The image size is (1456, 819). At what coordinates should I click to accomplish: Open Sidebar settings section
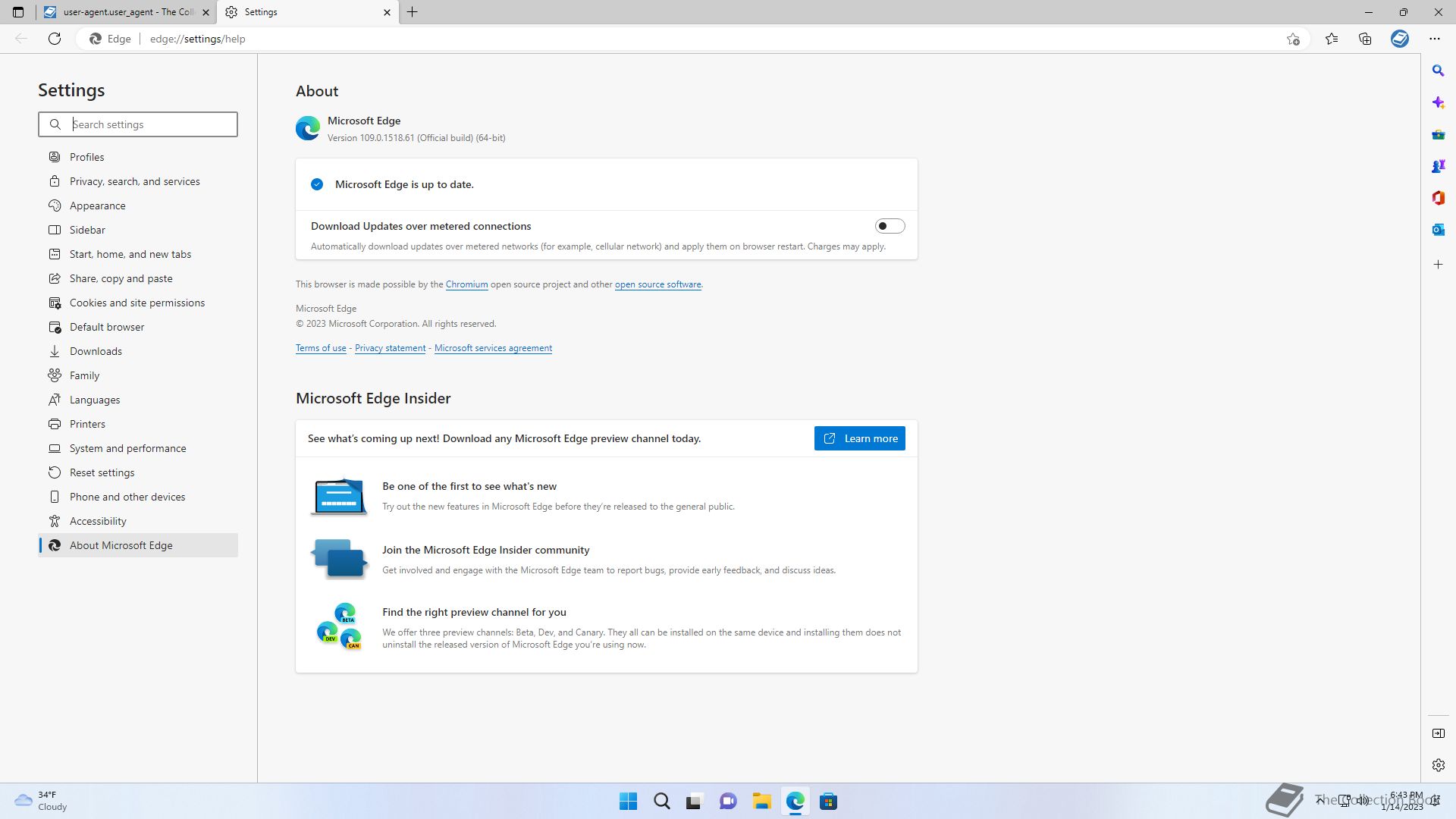[x=138, y=230]
